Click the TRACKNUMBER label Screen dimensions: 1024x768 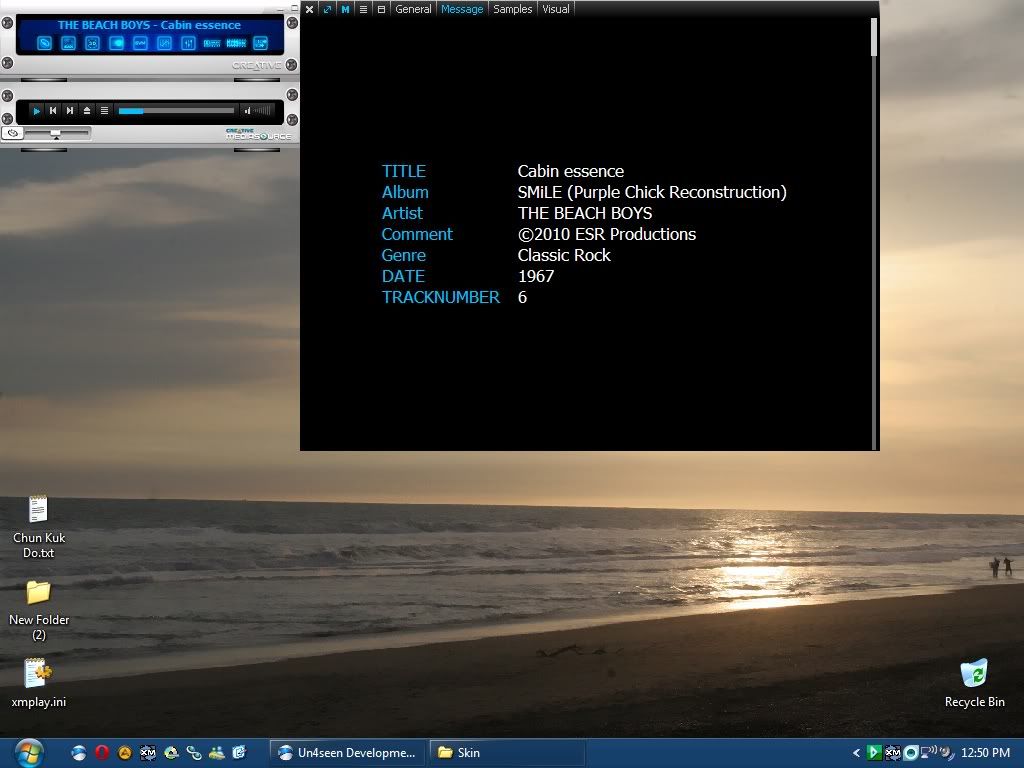tap(441, 297)
